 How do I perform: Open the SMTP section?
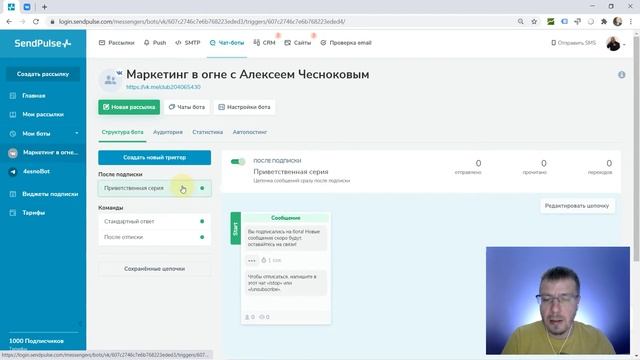coord(187,42)
